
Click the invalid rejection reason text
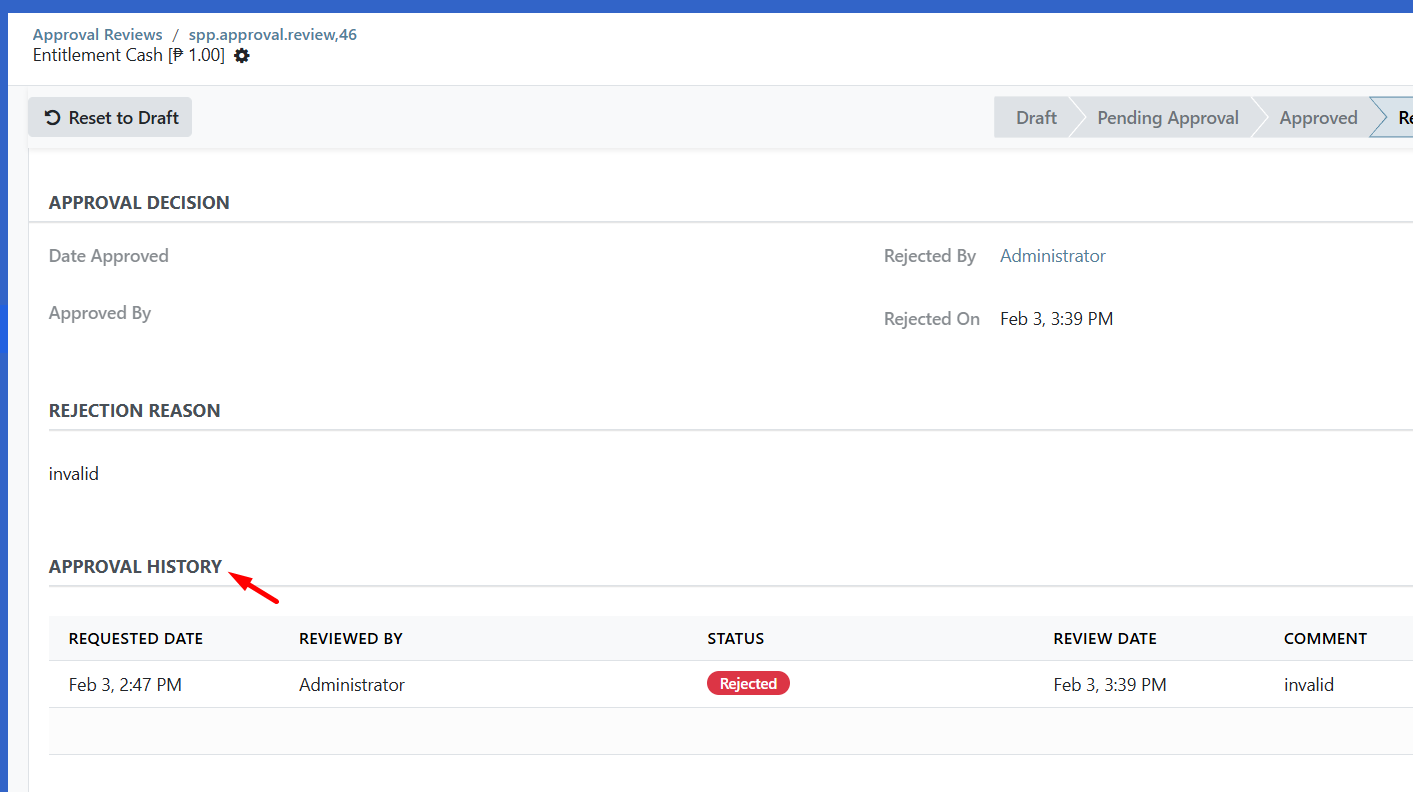pos(74,474)
